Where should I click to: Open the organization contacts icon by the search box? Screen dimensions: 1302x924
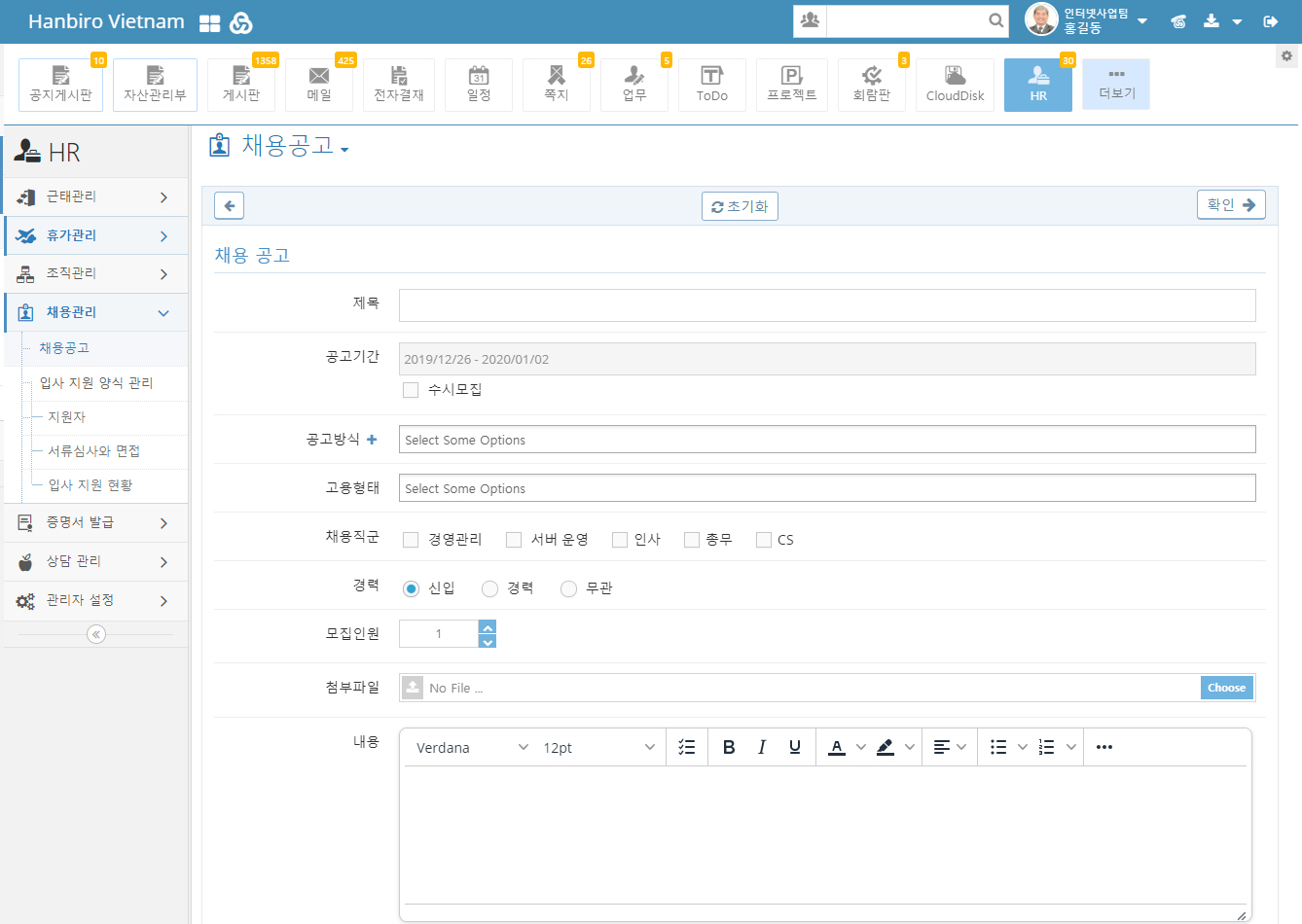[810, 19]
